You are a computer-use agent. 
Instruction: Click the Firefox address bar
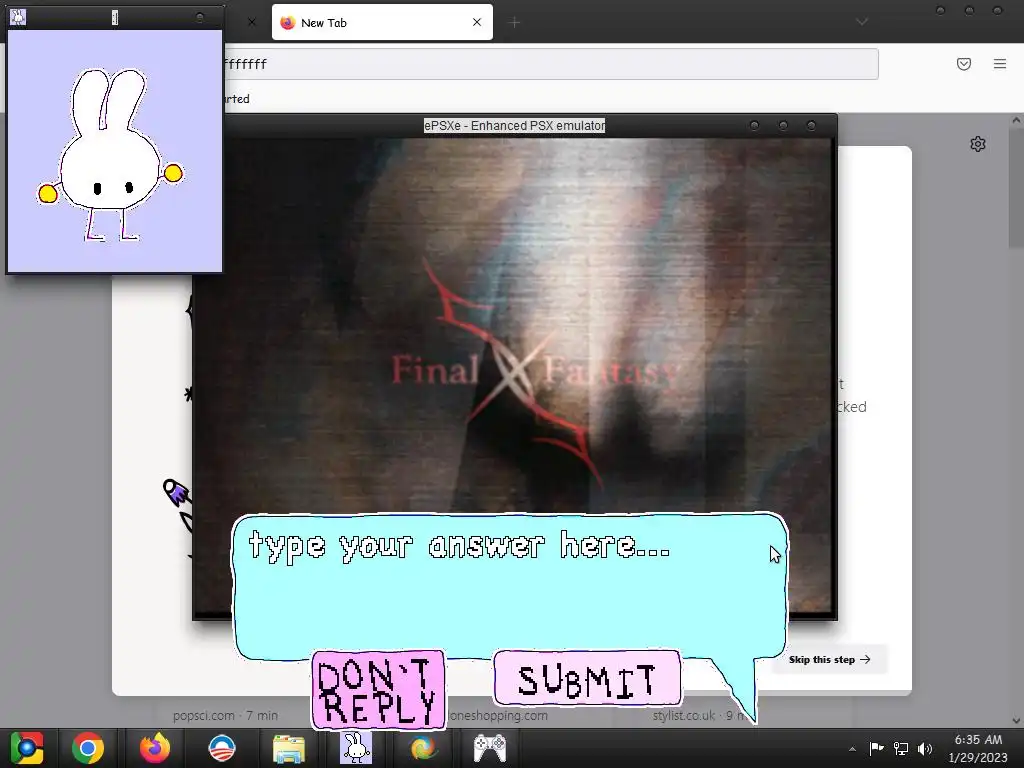(x=551, y=64)
